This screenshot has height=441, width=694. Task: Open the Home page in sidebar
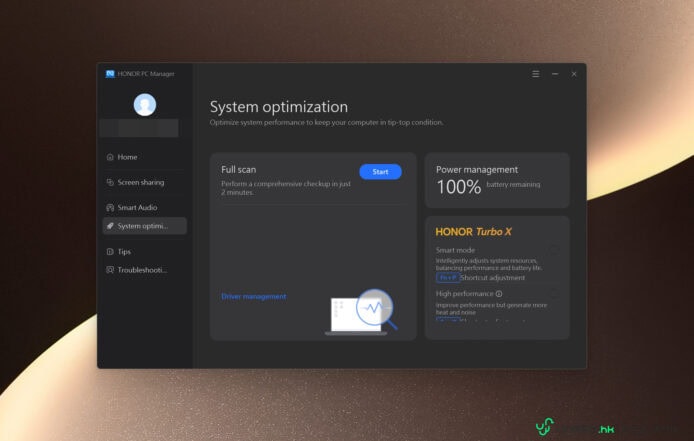click(x=144, y=157)
